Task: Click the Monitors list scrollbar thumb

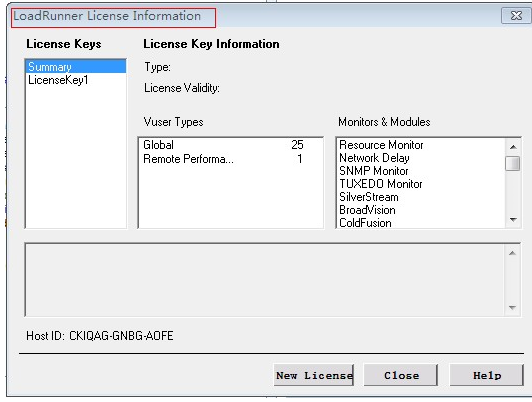Action: click(x=513, y=163)
